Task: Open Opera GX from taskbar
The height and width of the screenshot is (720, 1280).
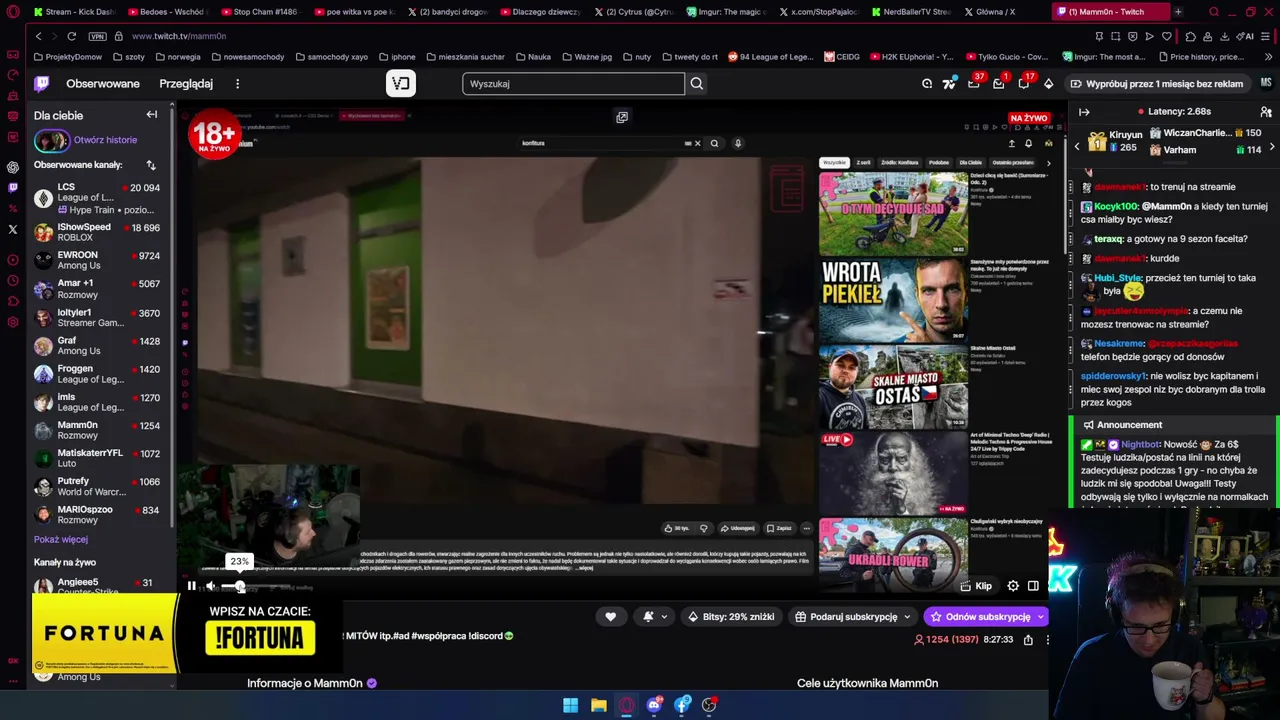Action: (x=626, y=705)
